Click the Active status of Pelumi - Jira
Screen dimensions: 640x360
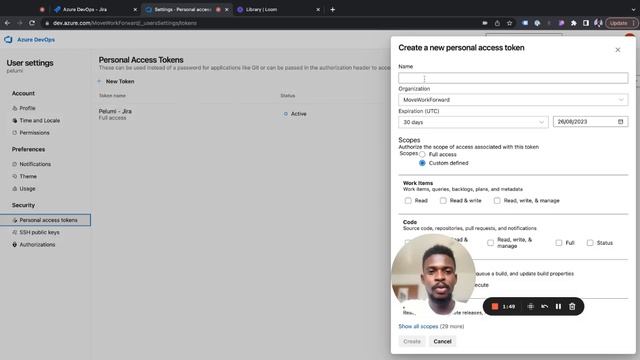tap(295, 114)
